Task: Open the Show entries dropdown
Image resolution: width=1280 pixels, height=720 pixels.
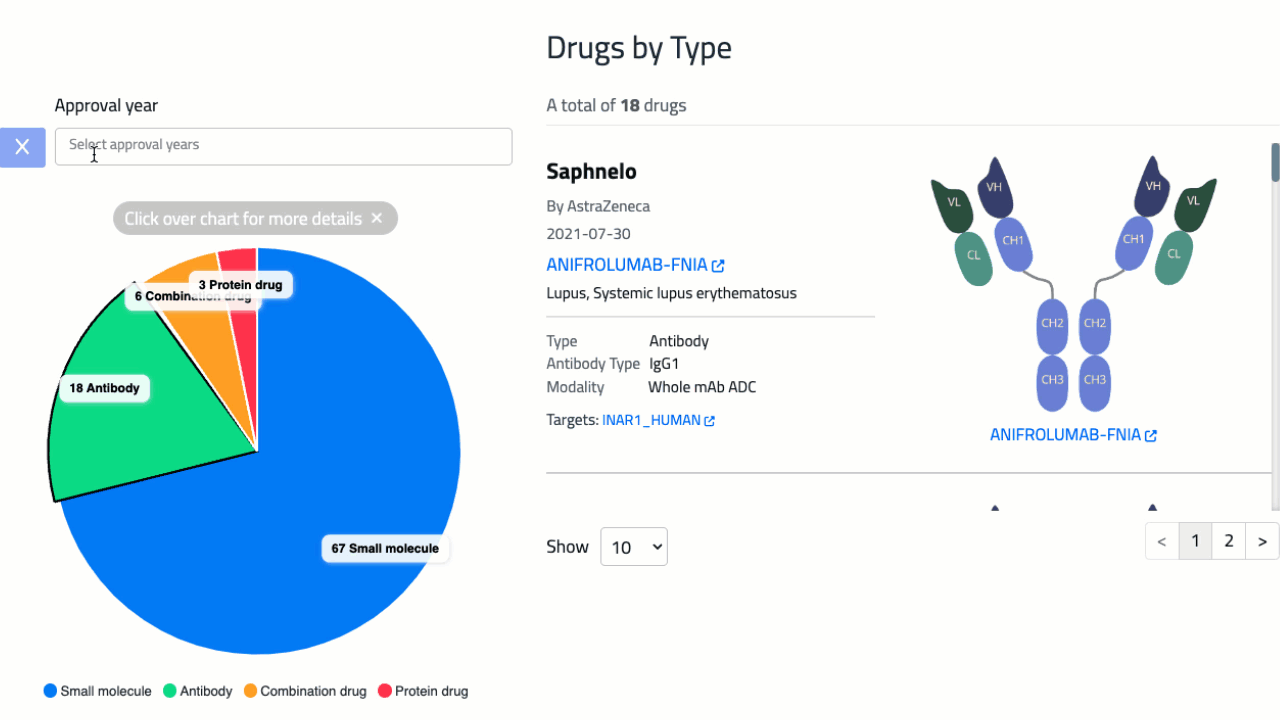Action: click(633, 546)
